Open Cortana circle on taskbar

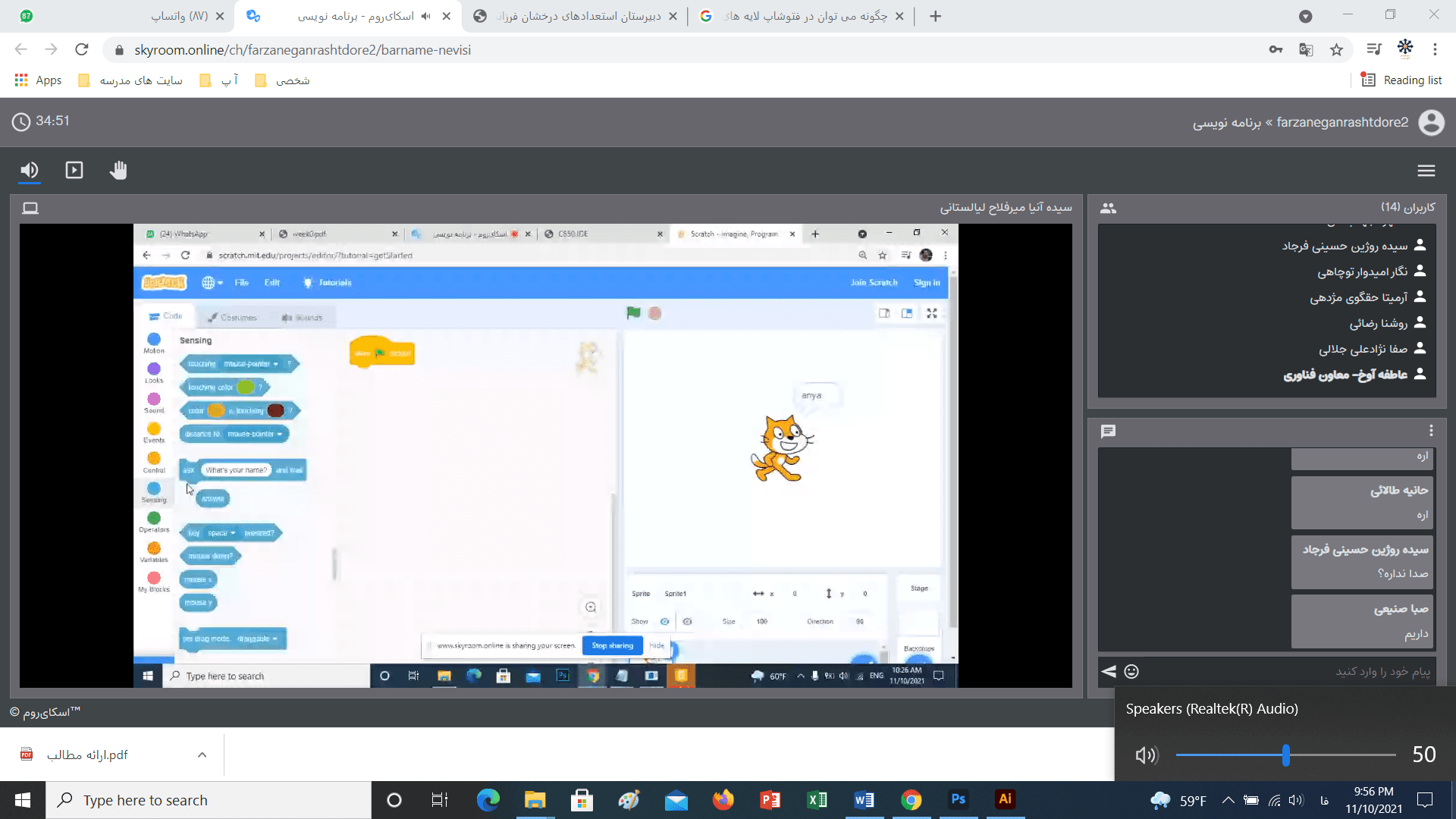(x=394, y=800)
